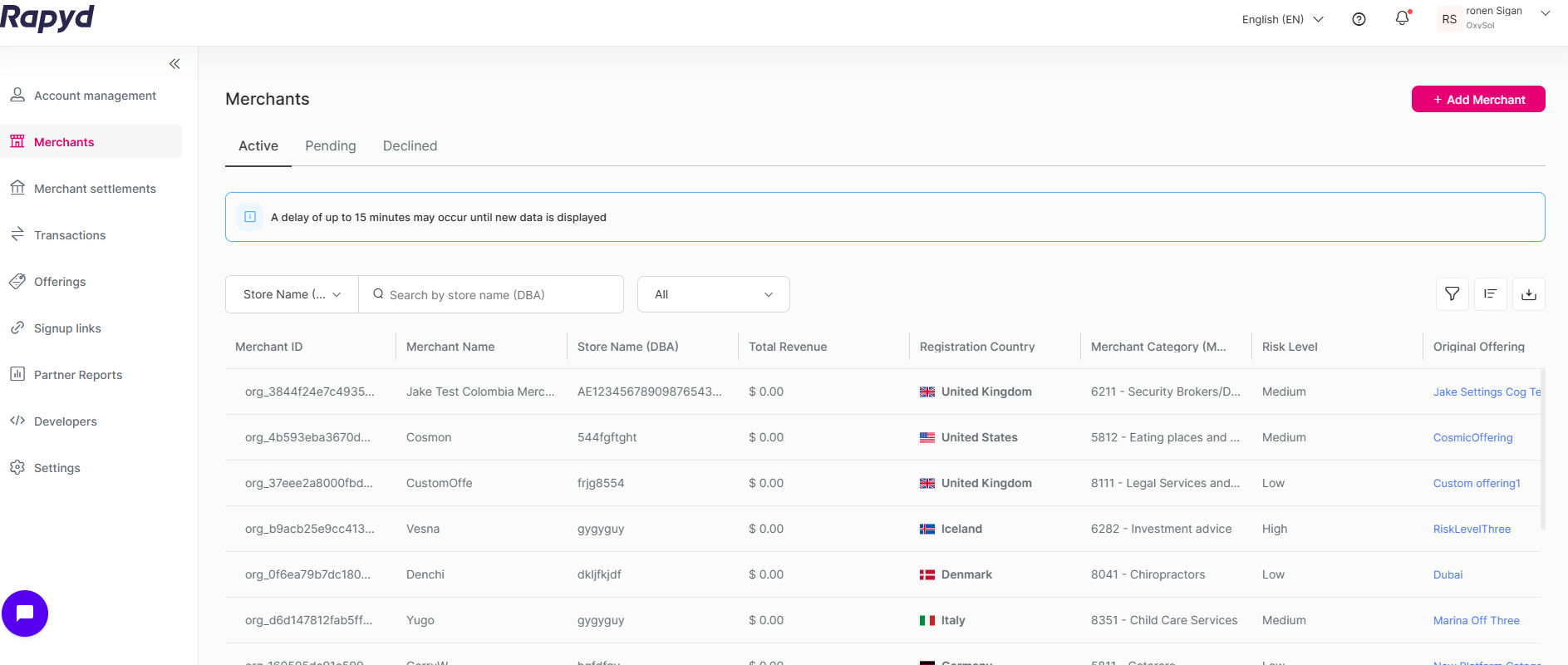Screen dimensions: 1568x665
Task: Click the Add Merchant button
Action: click(x=1478, y=99)
